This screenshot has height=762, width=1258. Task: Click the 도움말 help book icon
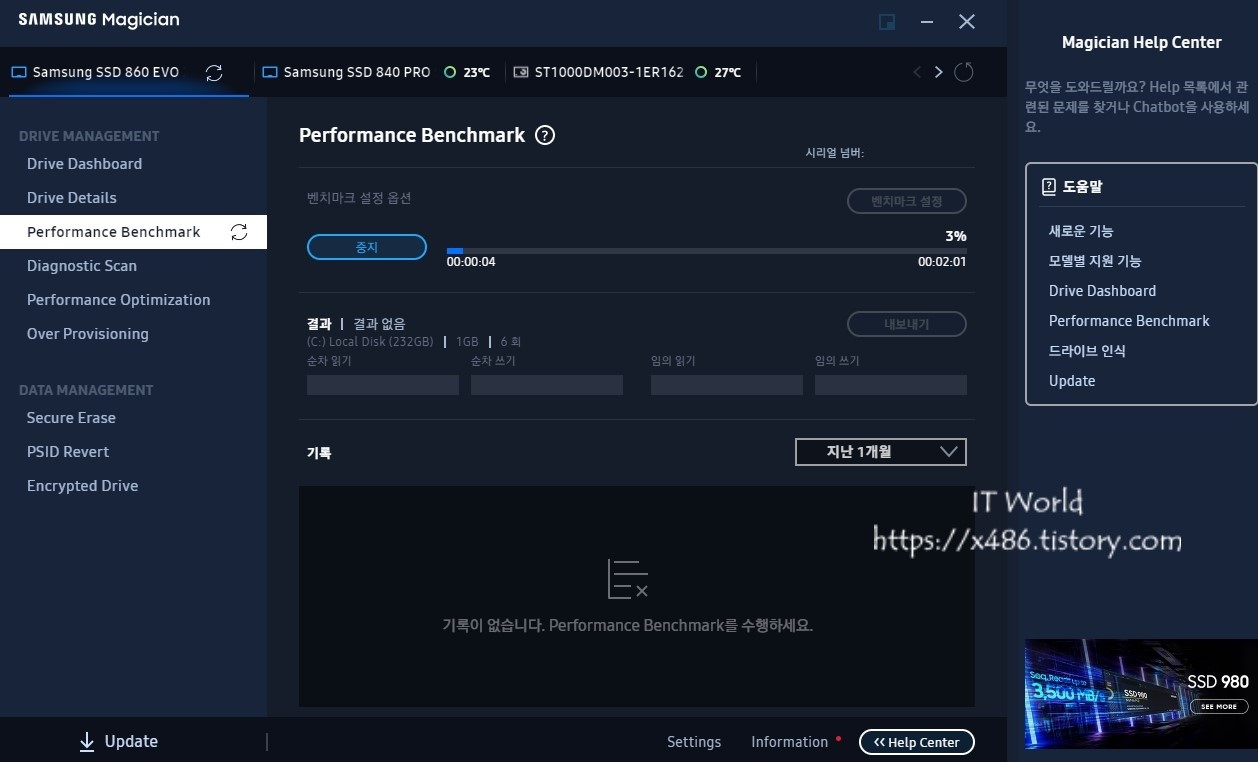1049,186
